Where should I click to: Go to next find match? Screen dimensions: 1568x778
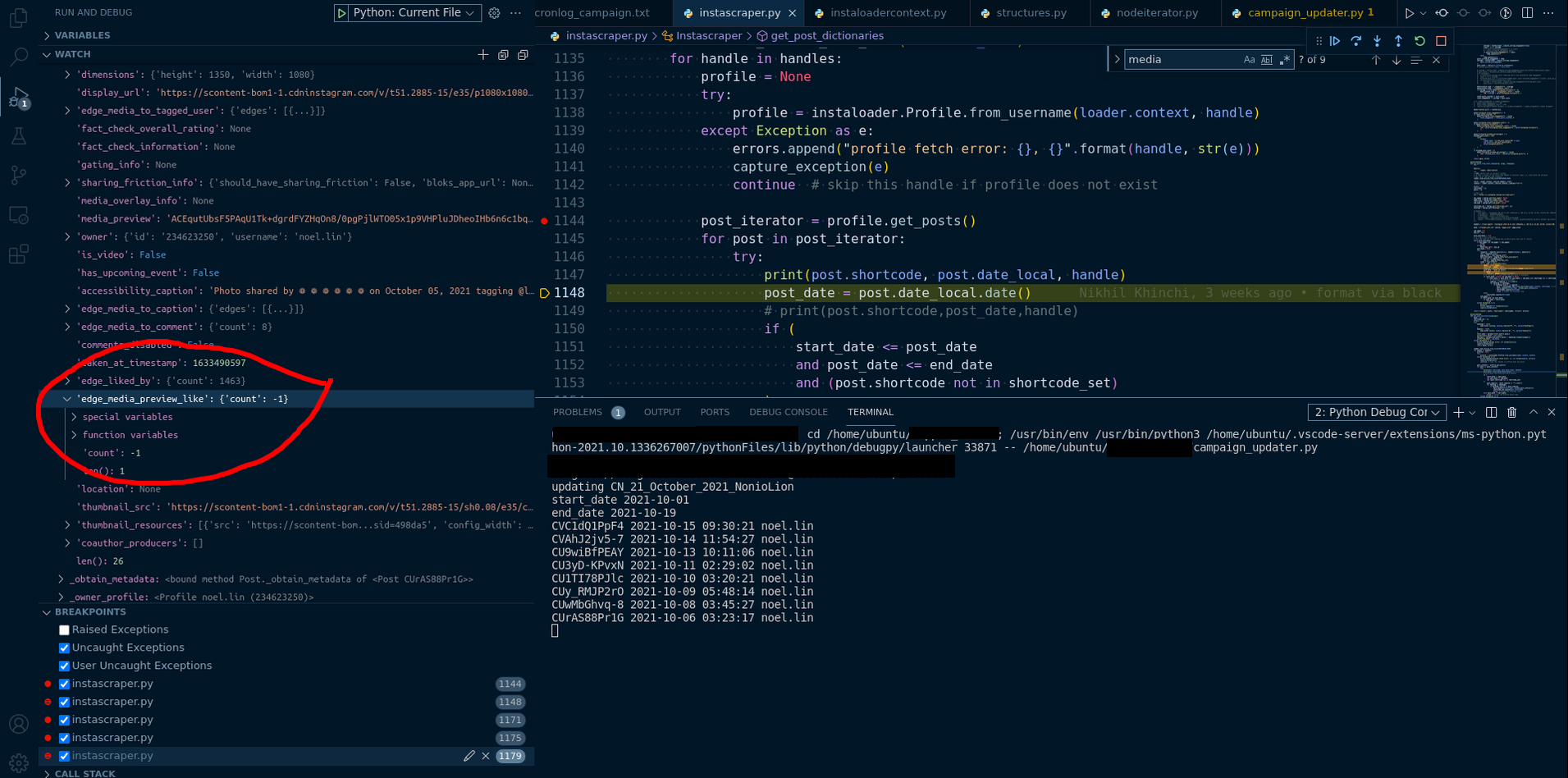[x=1397, y=60]
